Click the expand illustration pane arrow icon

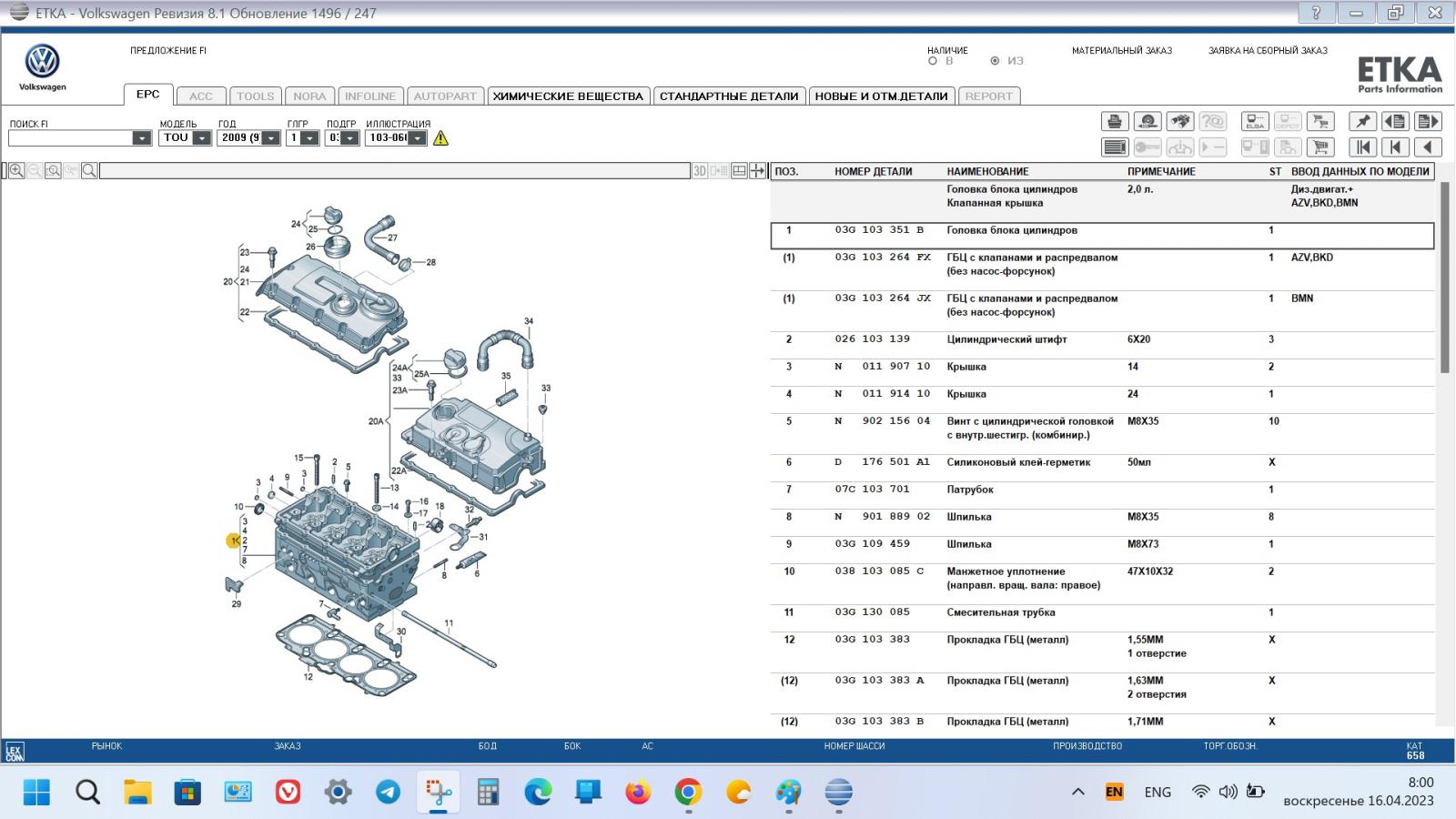[x=757, y=170]
